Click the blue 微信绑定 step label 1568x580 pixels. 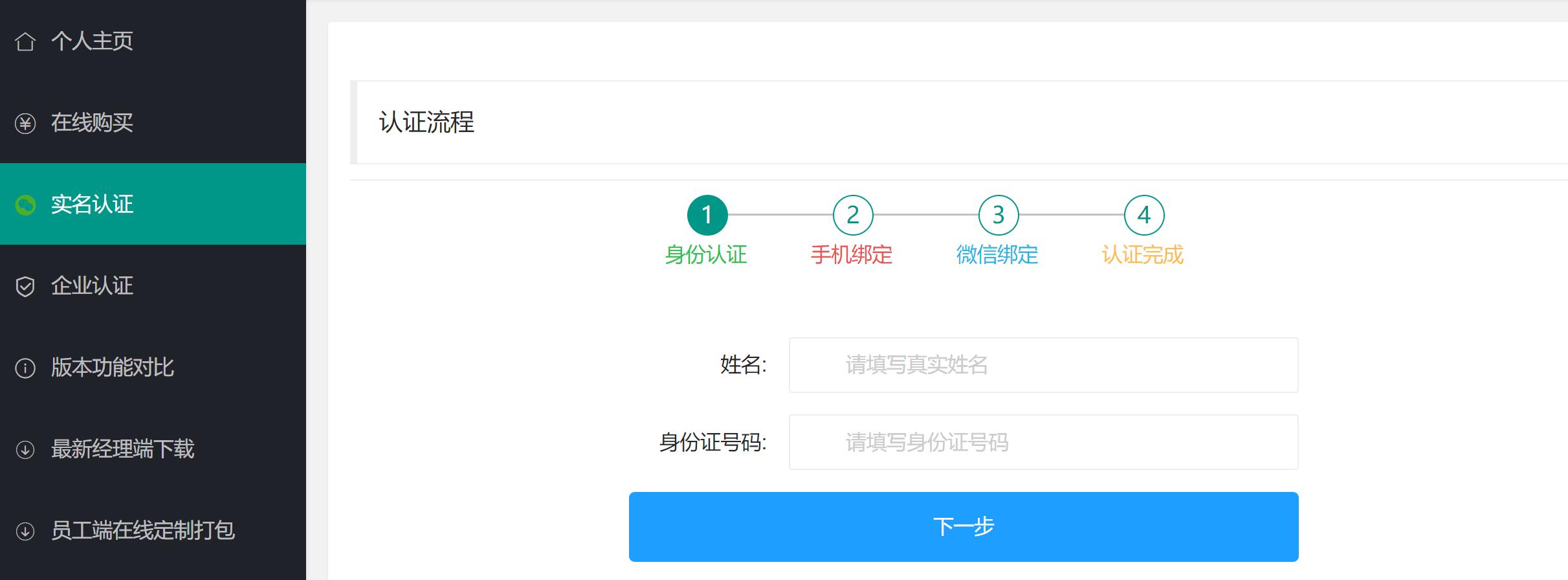[x=997, y=255]
